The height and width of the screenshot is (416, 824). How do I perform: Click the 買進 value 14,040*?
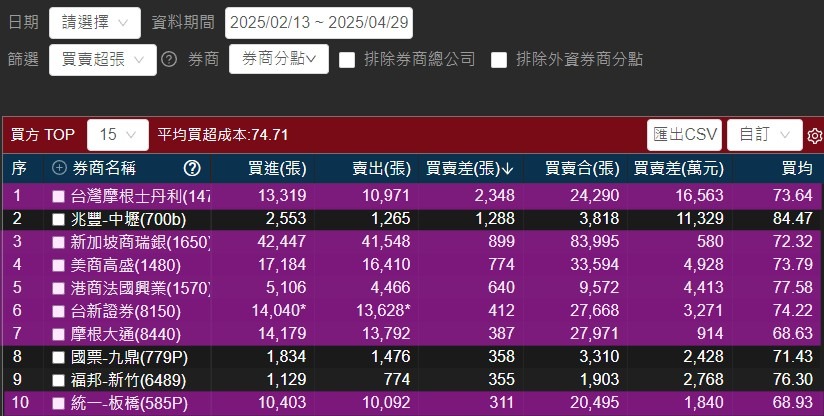(x=279, y=310)
